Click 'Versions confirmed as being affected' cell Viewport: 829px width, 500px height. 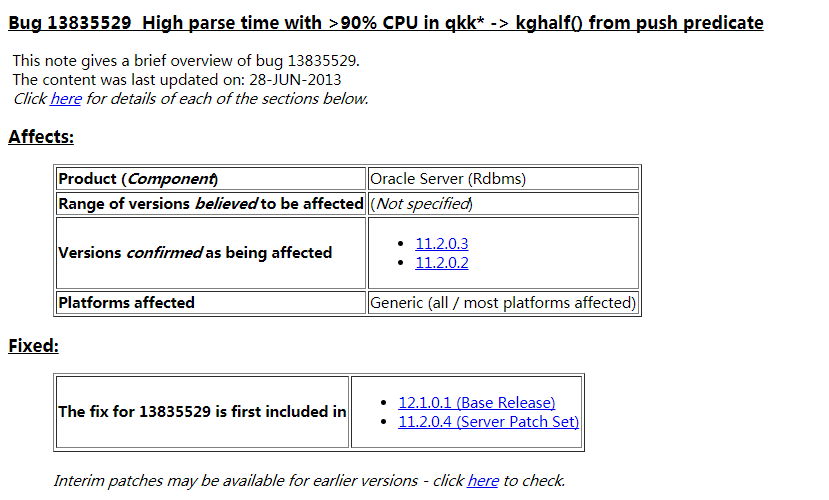195,253
